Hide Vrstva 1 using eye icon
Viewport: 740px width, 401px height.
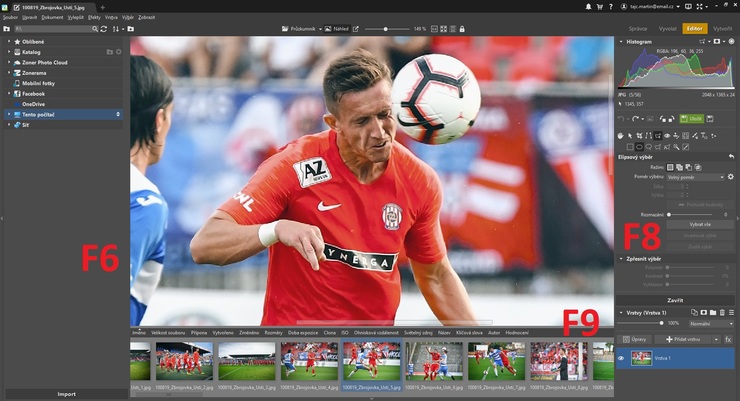coord(621,358)
